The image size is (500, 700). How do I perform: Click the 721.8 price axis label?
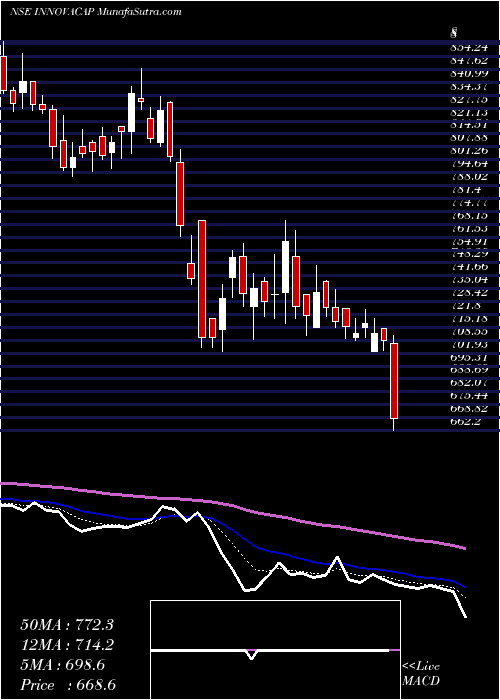tap(465, 307)
